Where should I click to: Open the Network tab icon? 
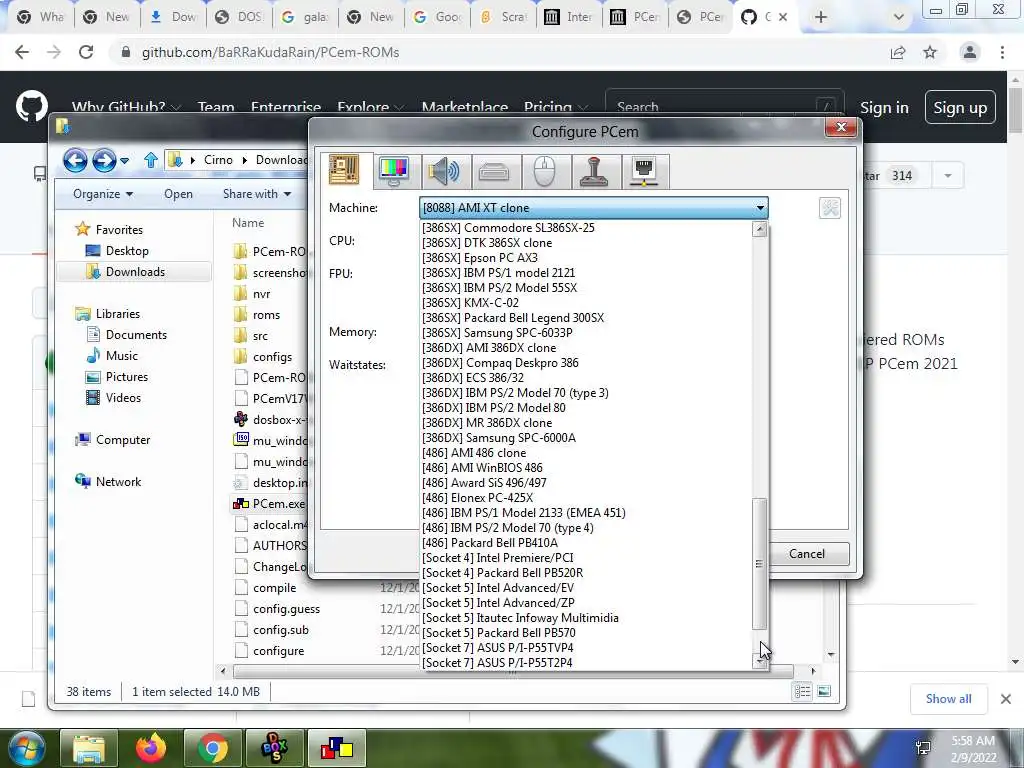[645, 171]
